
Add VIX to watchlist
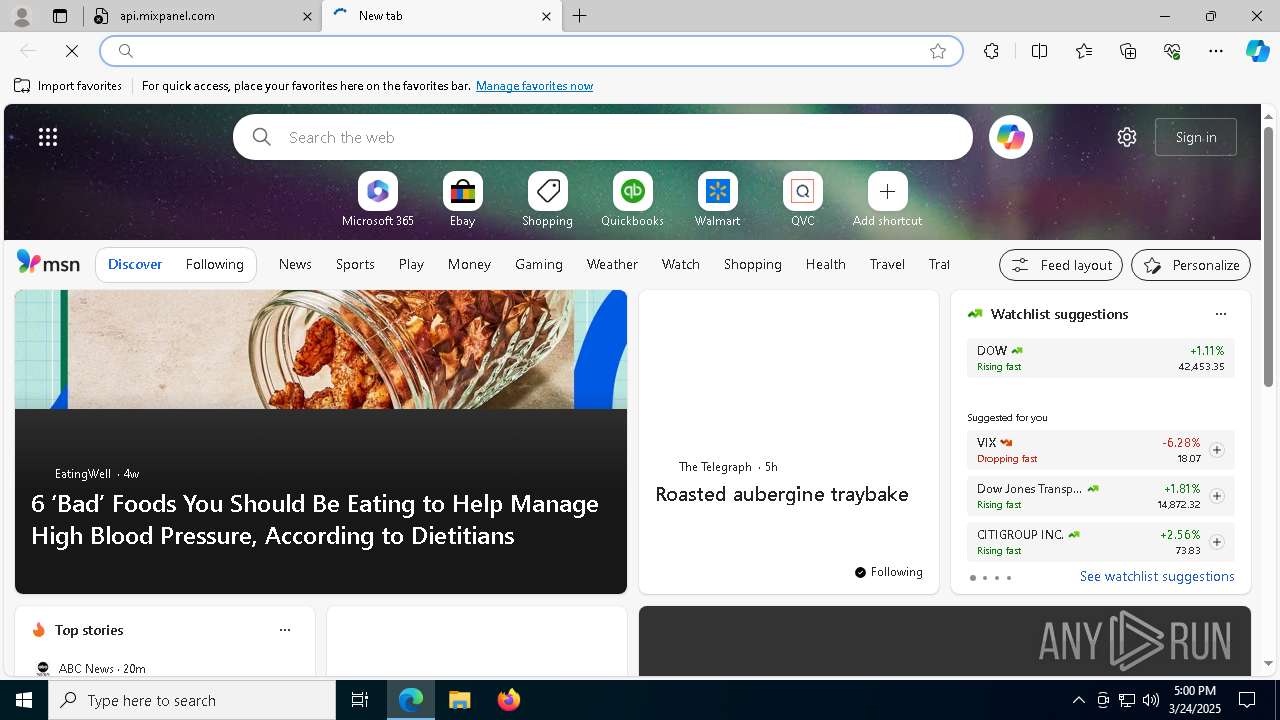click(x=1216, y=451)
